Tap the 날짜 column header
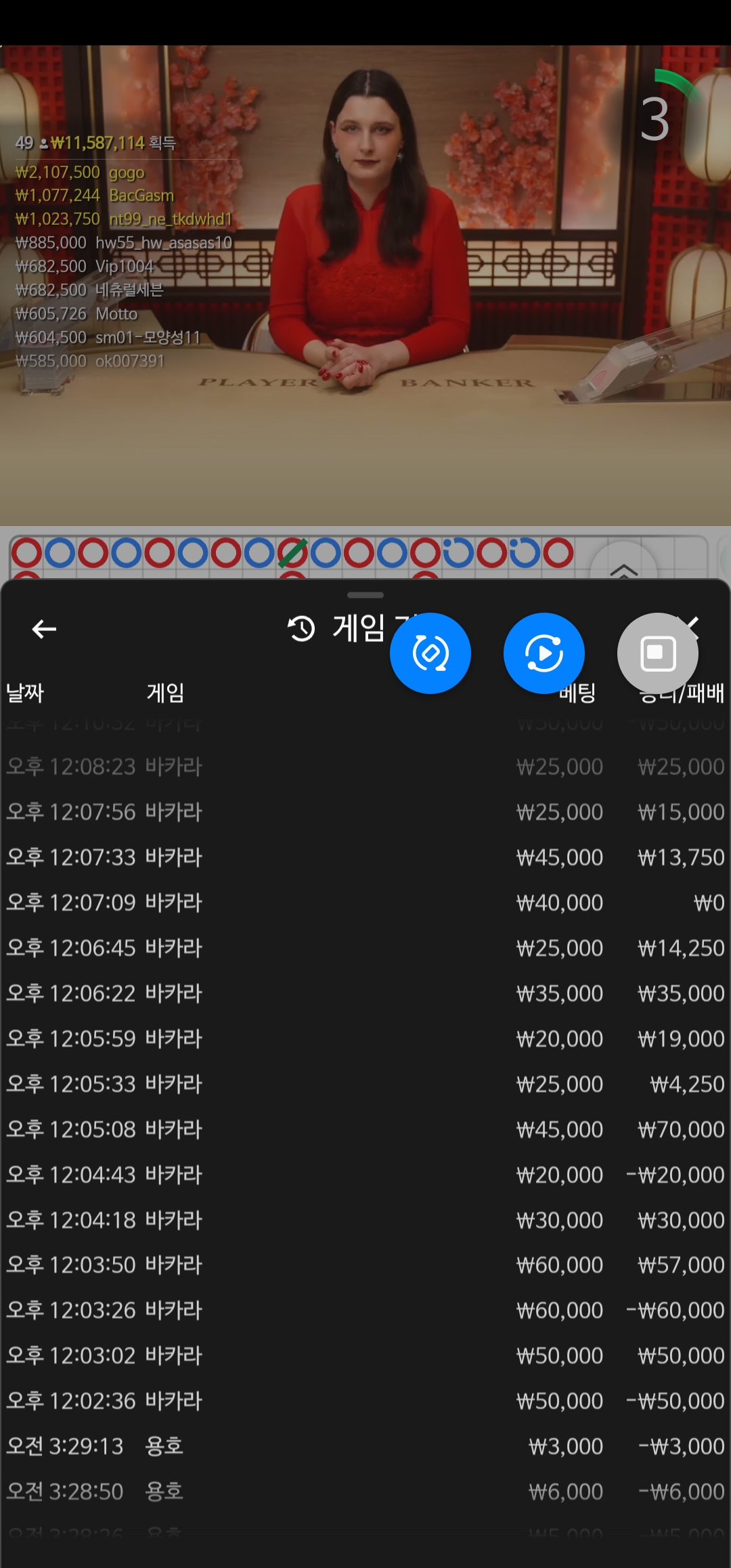This screenshot has height=1568, width=731. click(25, 693)
